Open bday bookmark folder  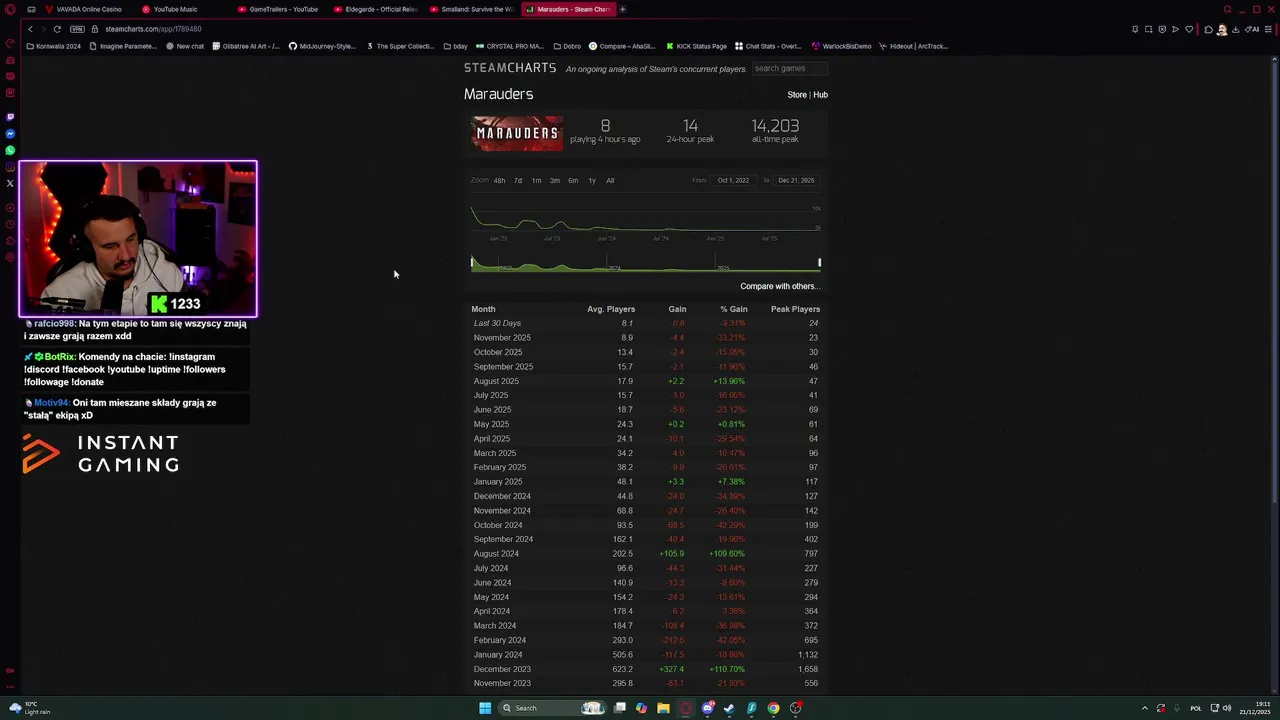[455, 46]
